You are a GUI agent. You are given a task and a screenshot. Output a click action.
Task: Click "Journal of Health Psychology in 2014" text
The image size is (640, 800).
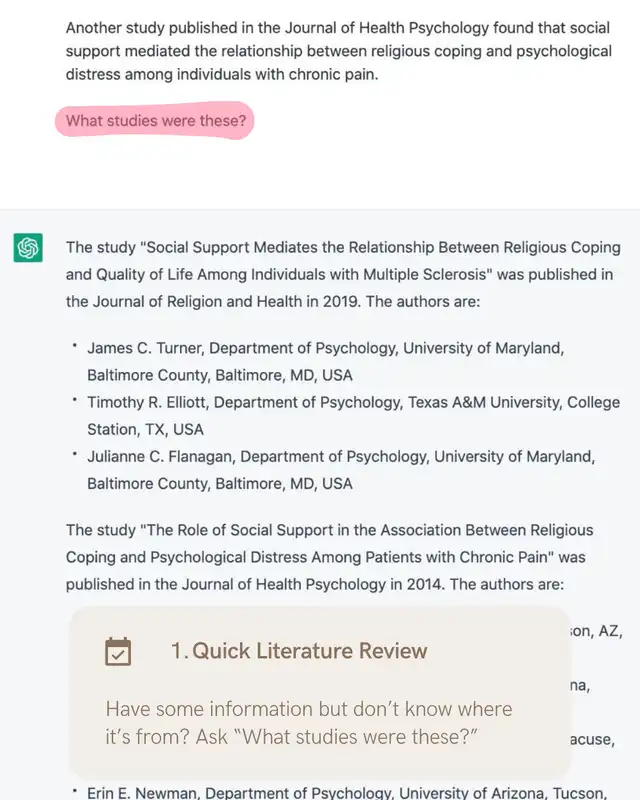[369, 584]
